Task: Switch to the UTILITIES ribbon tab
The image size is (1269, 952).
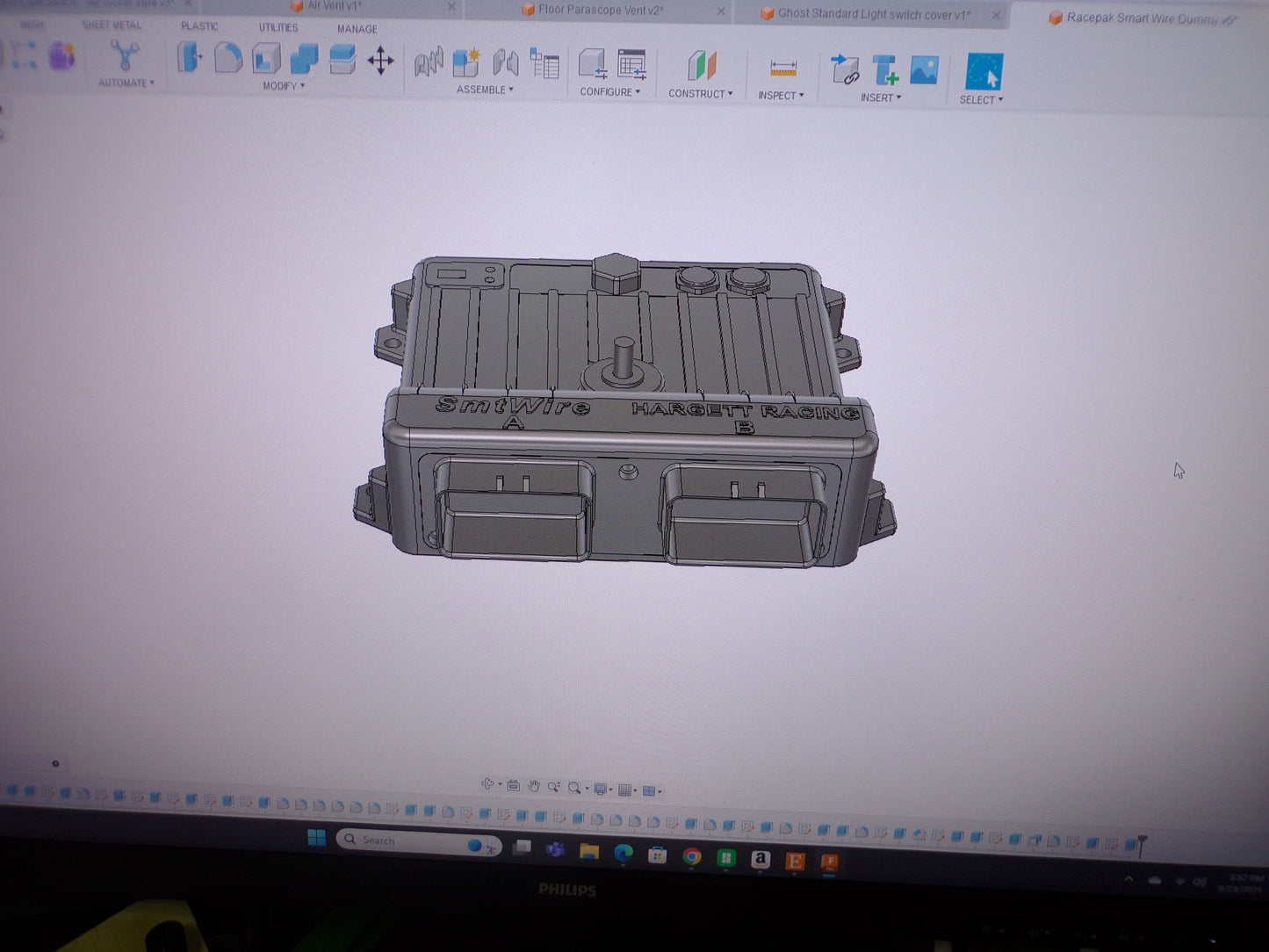Action: pyautogui.click(x=278, y=28)
